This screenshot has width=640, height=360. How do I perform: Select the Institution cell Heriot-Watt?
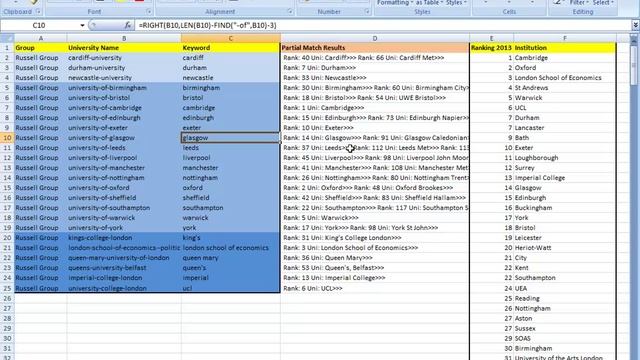(565, 248)
